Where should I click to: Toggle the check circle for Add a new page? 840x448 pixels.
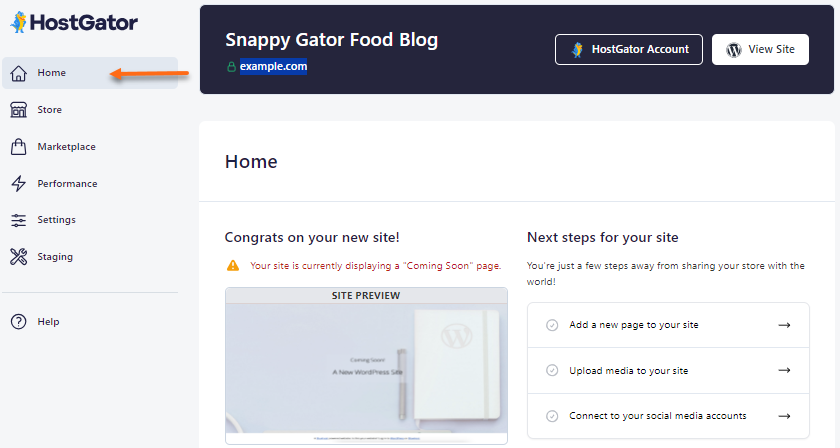[x=552, y=325]
